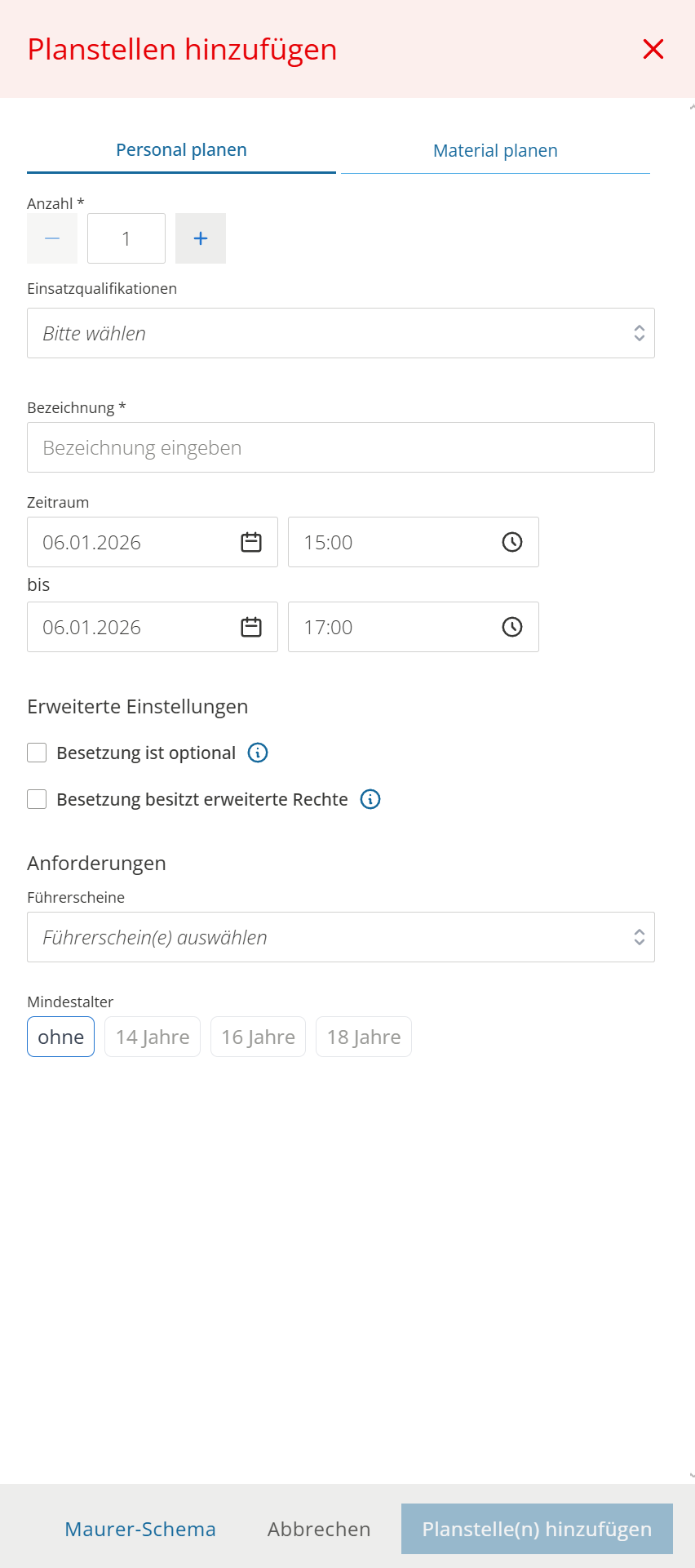Image resolution: width=695 pixels, height=1568 pixels.
Task: Switch to Material planen tab
Action: pyautogui.click(x=495, y=151)
